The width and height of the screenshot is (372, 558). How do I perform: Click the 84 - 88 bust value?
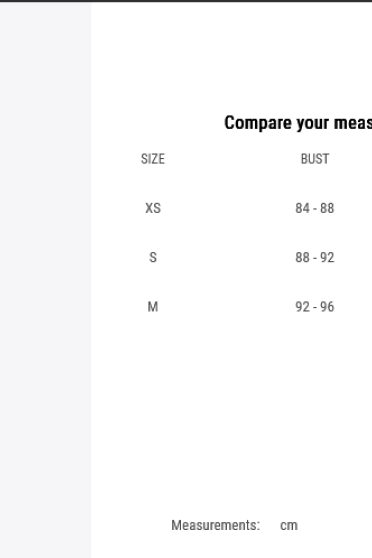point(315,208)
